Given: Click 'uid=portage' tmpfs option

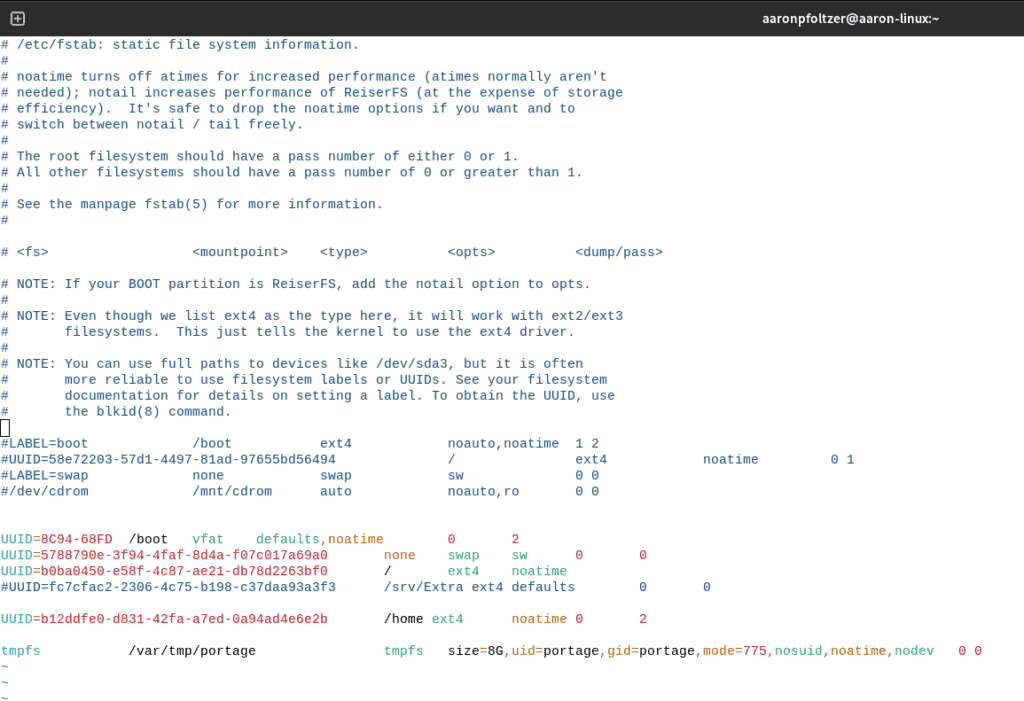Looking at the screenshot, I should click(x=555, y=651).
